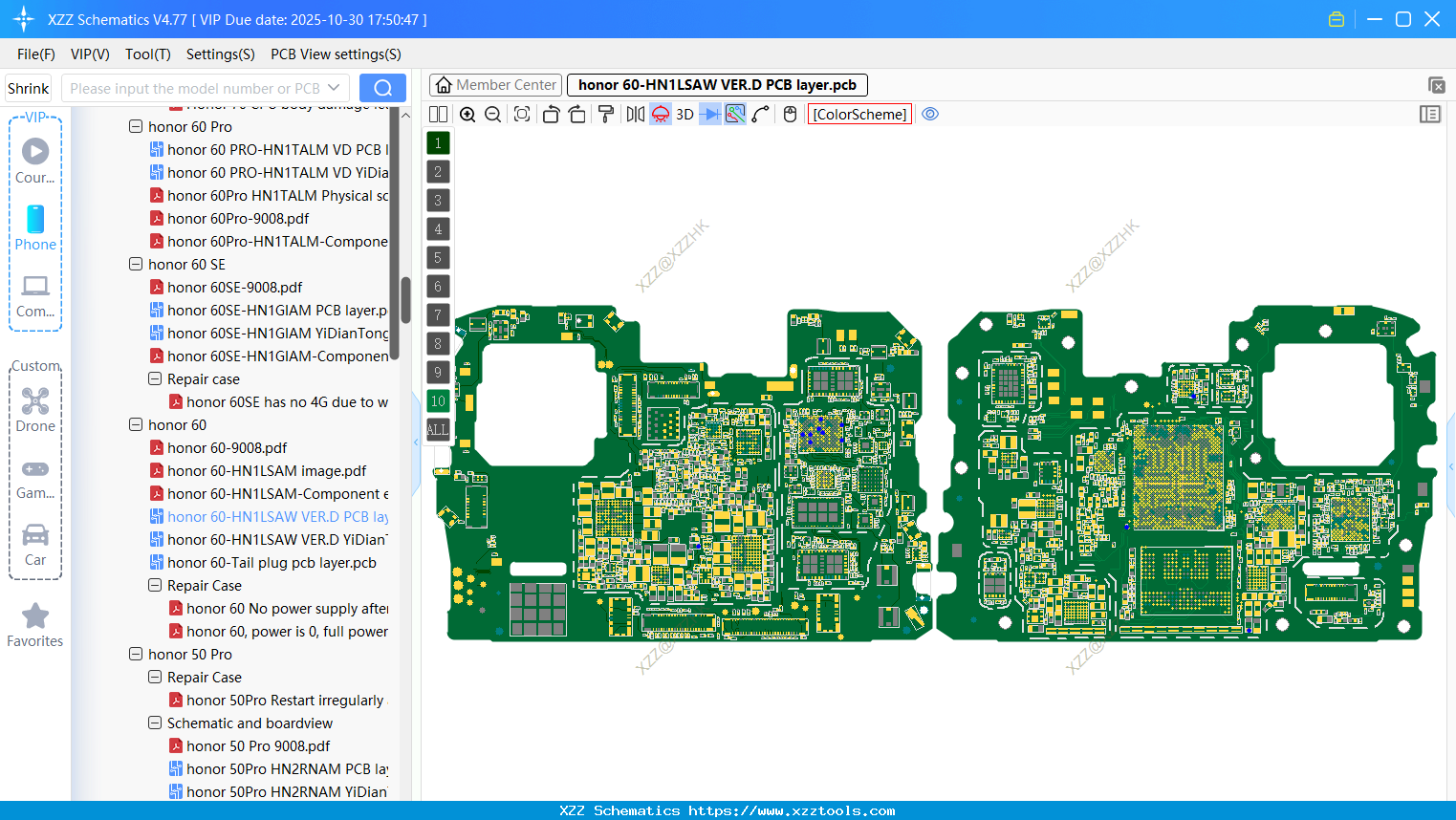Show PCB layer 10
Image resolution: width=1456 pixels, height=820 pixels.
click(x=438, y=401)
